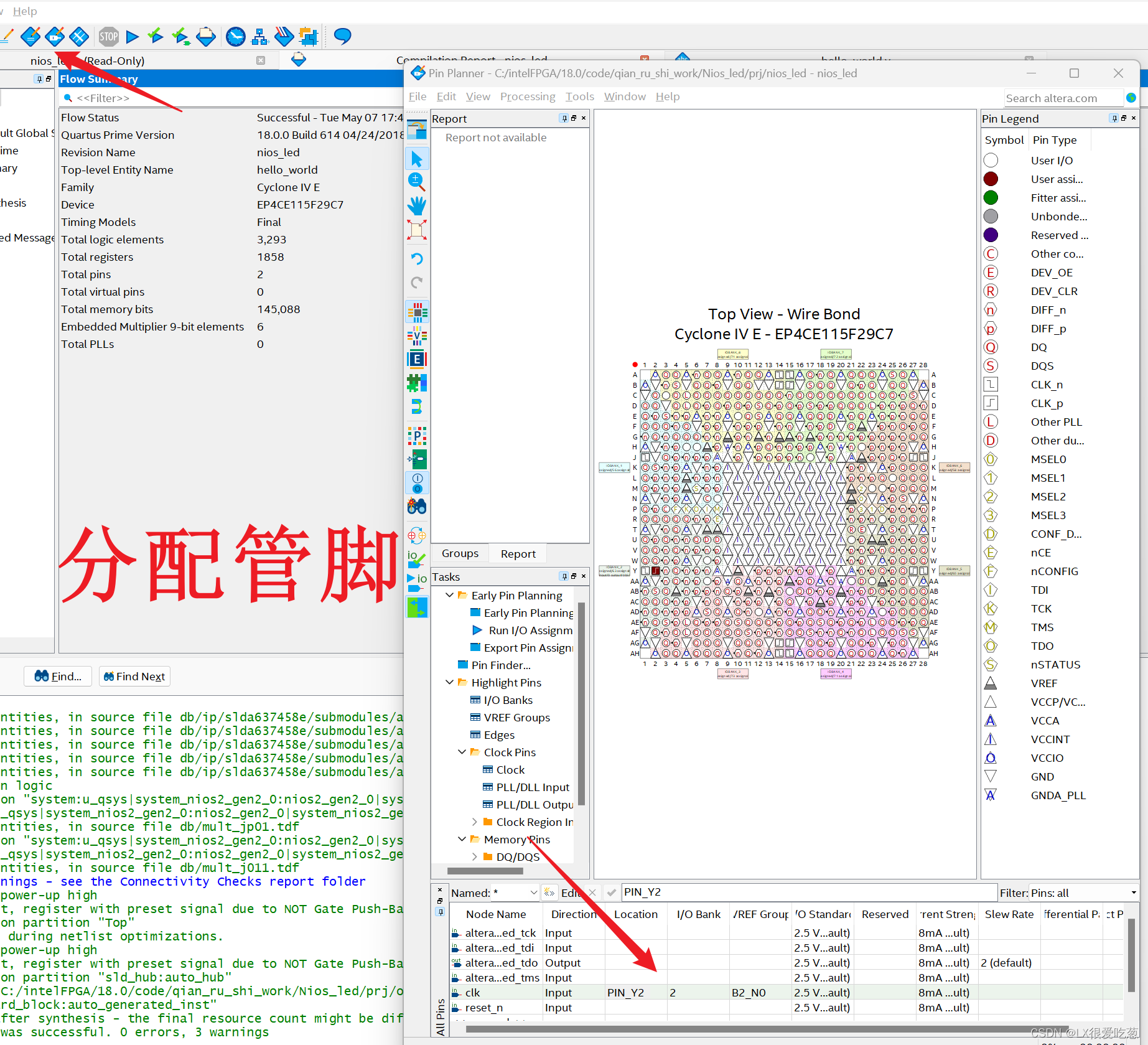Select the pointer Selection tool in Pin Planner
Image resolution: width=1148 pixels, height=1045 pixels.
[x=417, y=159]
